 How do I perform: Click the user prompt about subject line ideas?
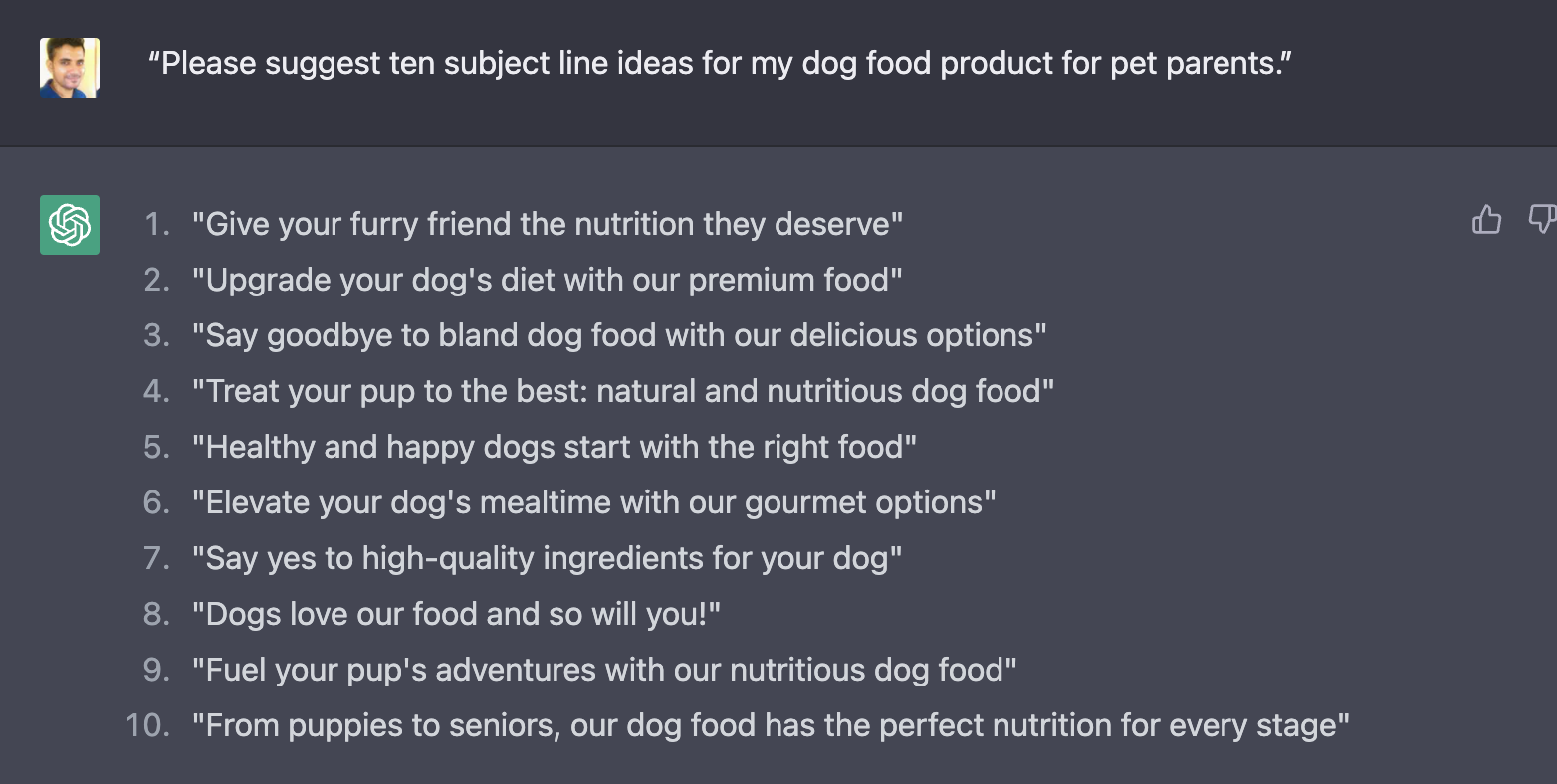pos(720,64)
